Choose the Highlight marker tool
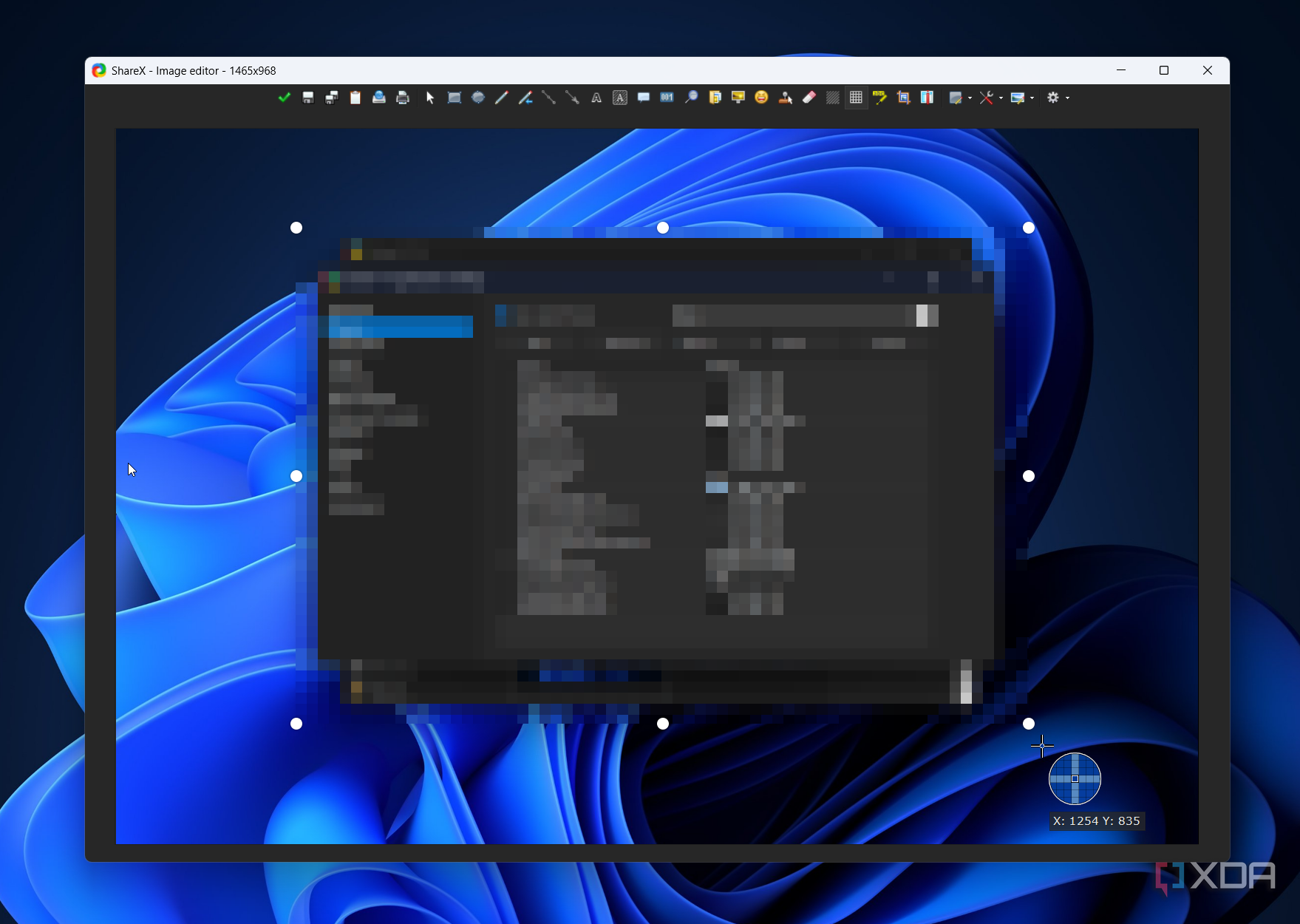Screen dimensions: 1300x924 (879, 98)
